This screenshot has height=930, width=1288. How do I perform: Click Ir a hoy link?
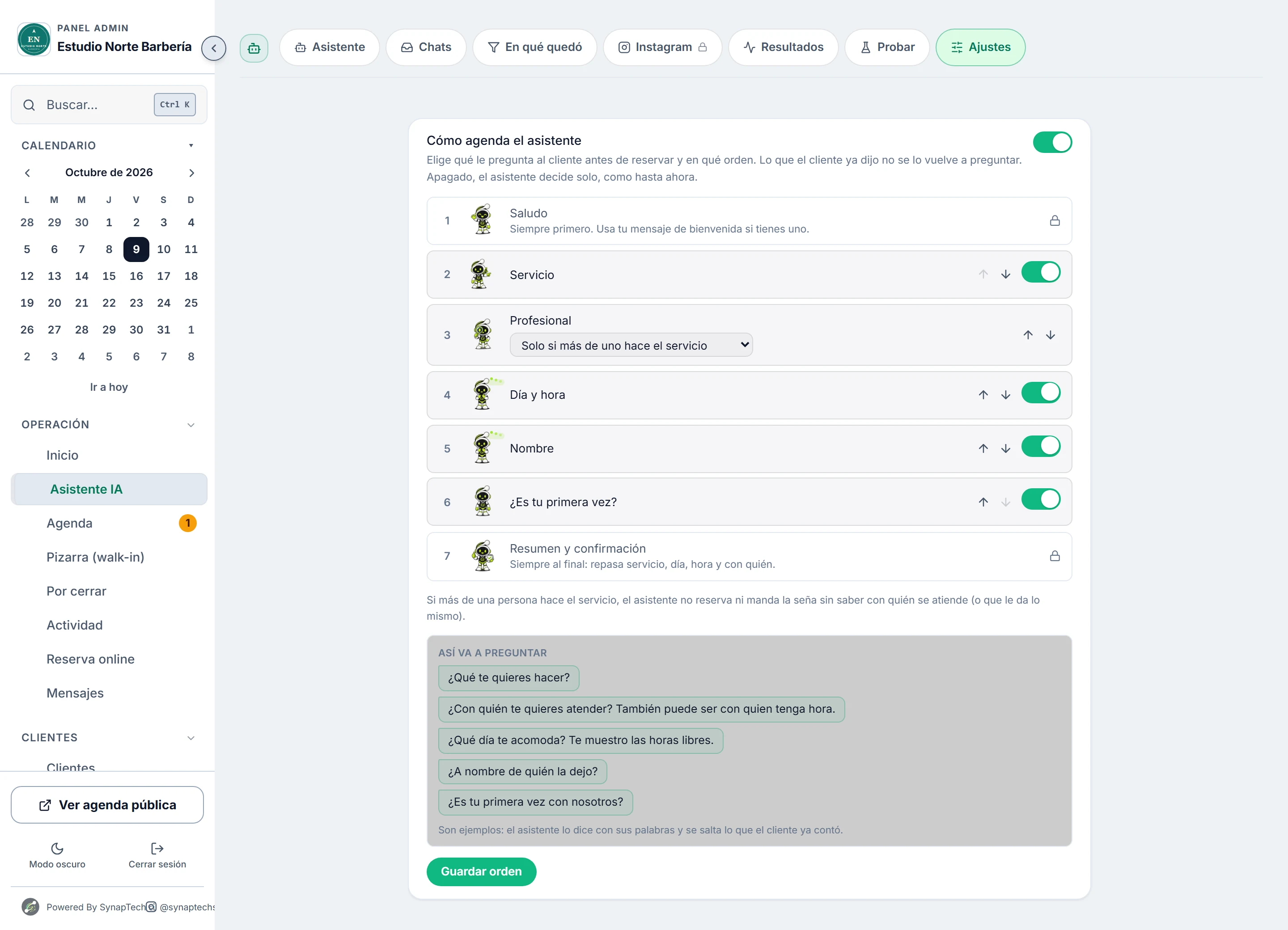pos(109,387)
